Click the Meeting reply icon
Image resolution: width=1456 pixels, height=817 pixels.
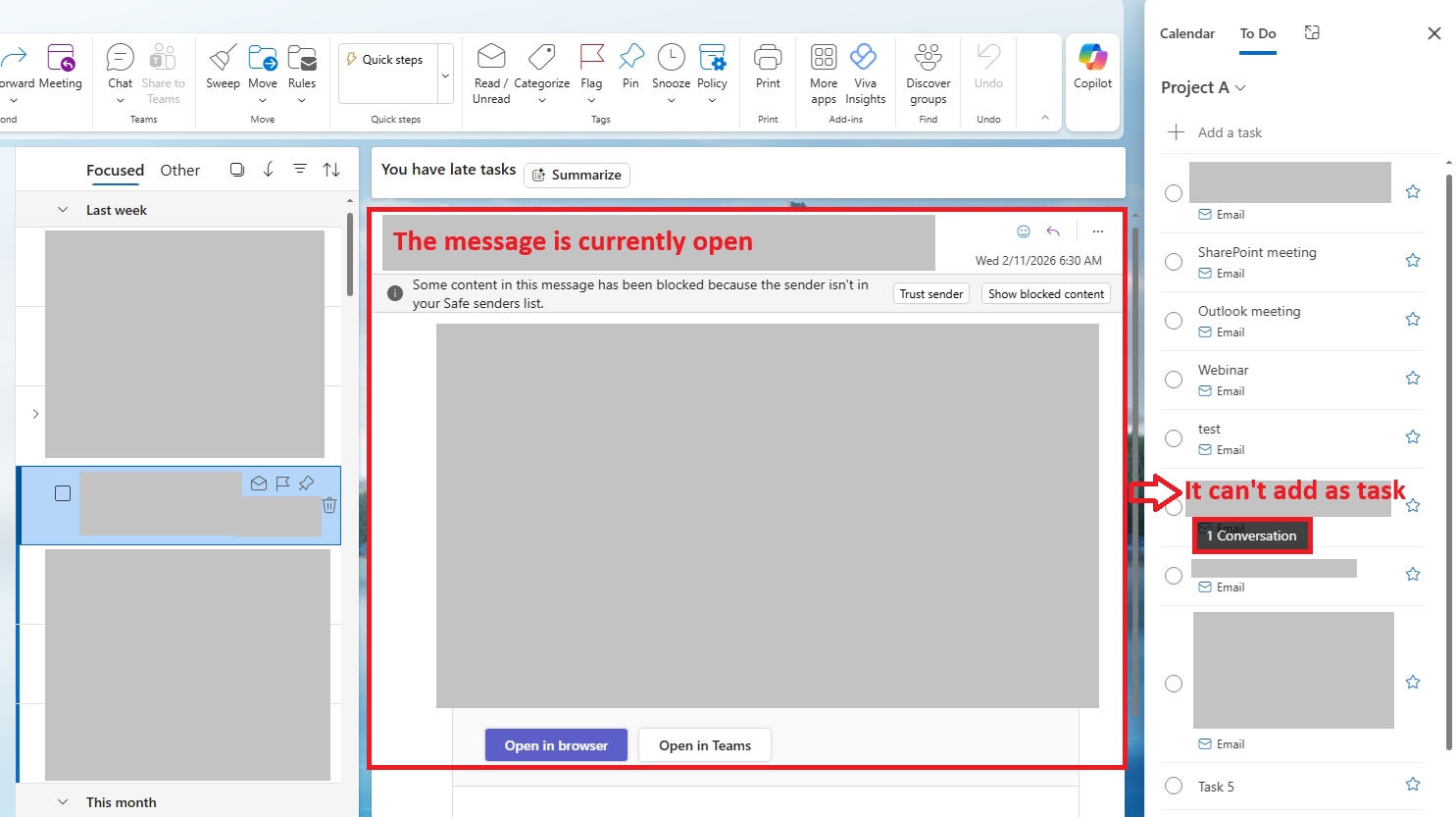[x=61, y=58]
